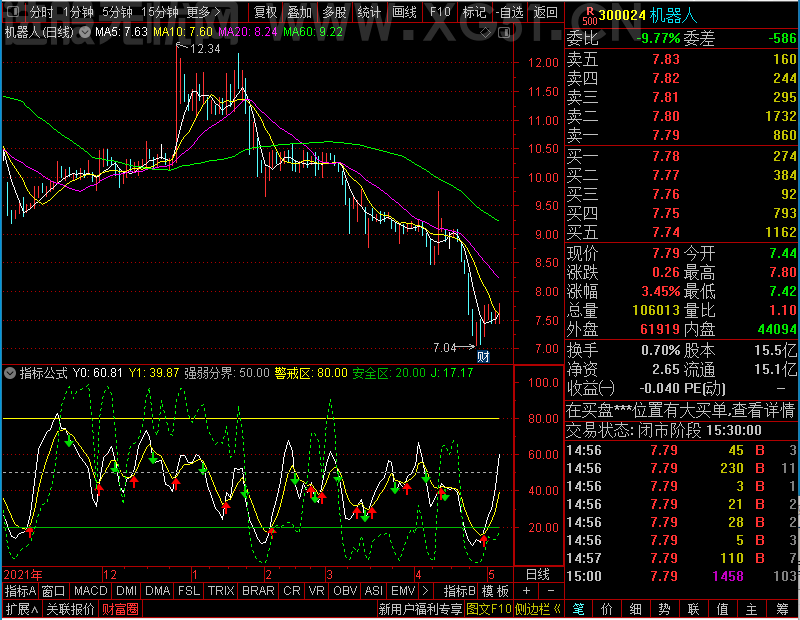The image size is (800, 620).
Task: Click the minus zoom button beside 模板
Action: pyautogui.click(x=551, y=591)
